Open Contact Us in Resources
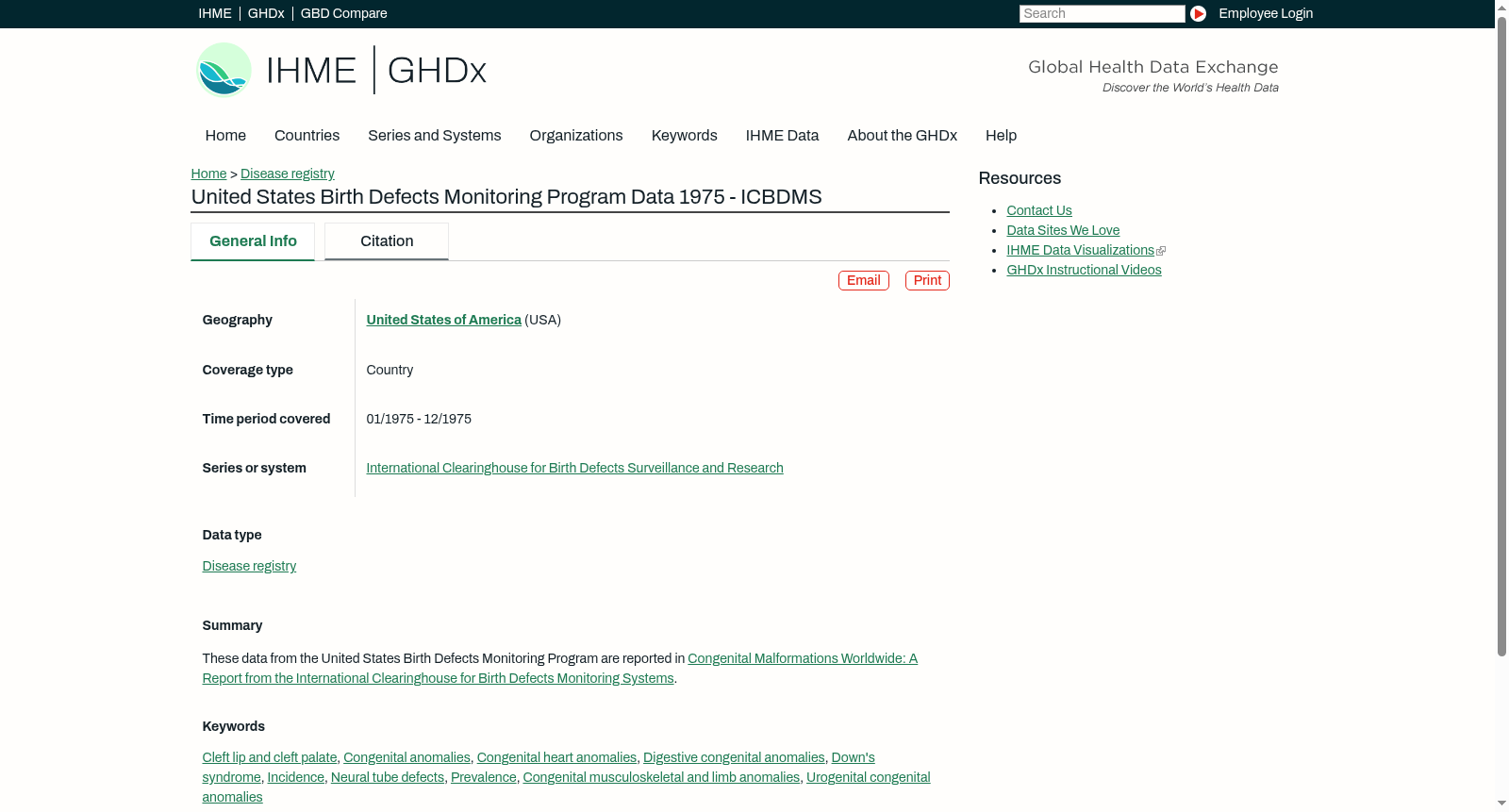Viewport: 1509px width, 812px height. tap(1039, 210)
